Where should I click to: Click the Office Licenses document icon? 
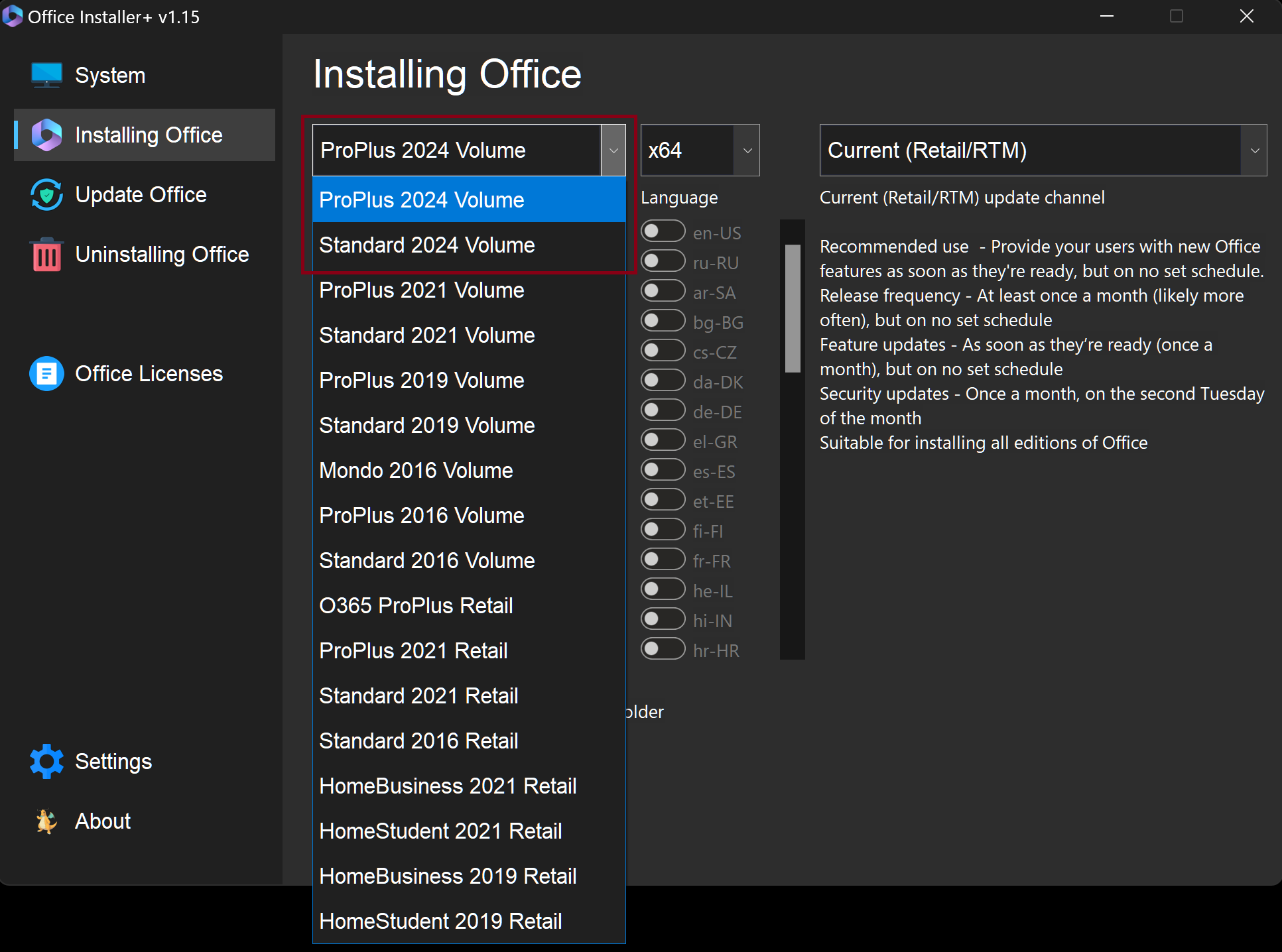46,374
